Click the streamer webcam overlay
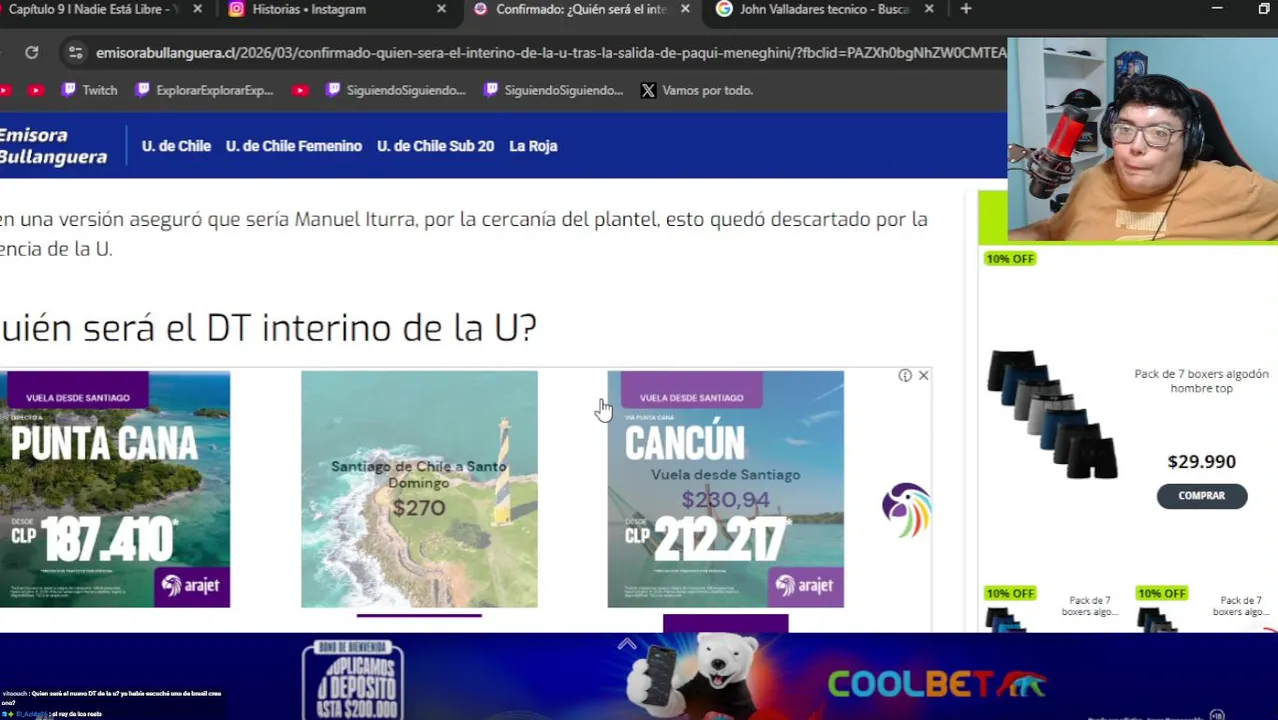The width and height of the screenshot is (1278, 720). [x=1142, y=140]
